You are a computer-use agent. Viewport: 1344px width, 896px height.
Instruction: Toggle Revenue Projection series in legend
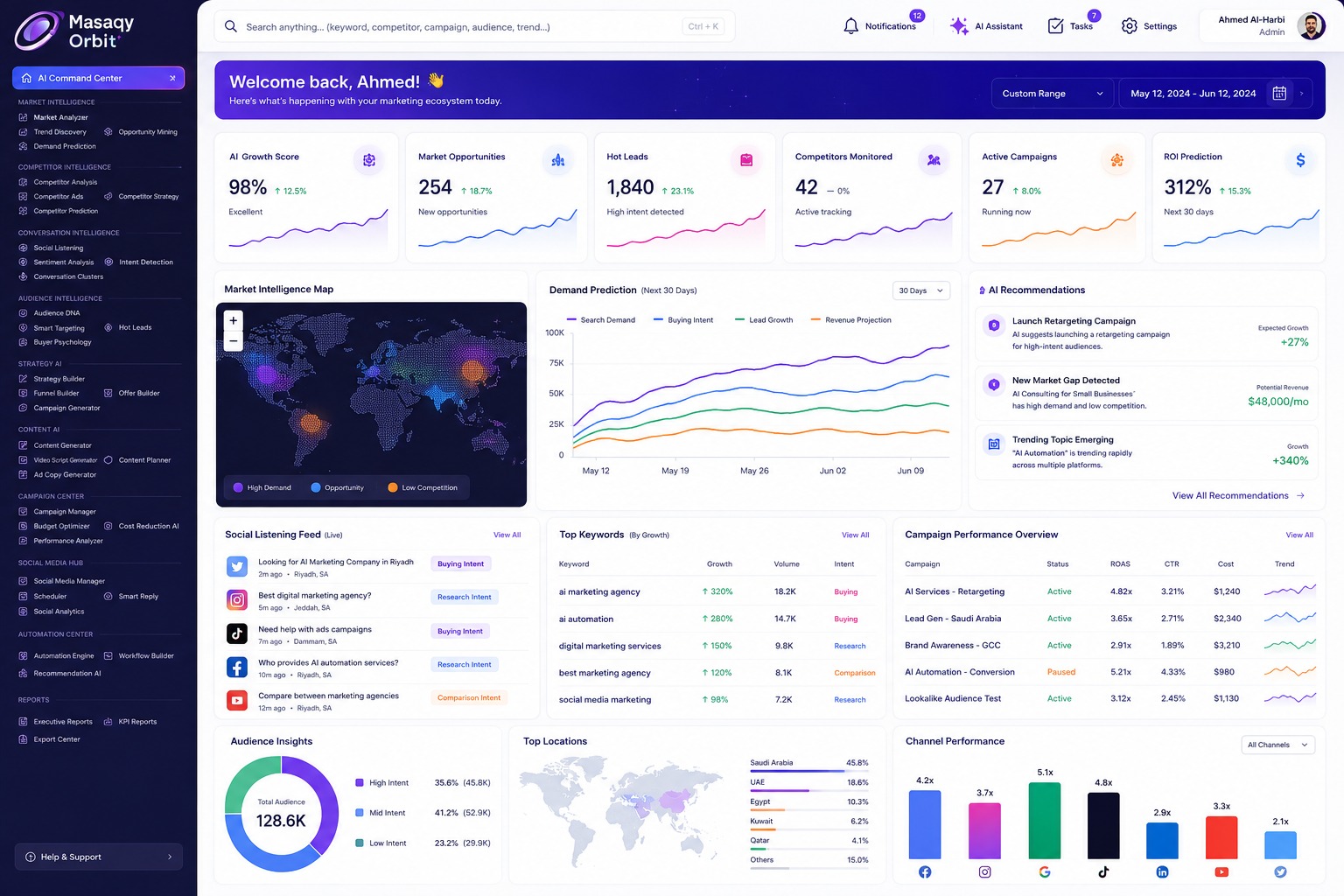click(x=851, y=320)
